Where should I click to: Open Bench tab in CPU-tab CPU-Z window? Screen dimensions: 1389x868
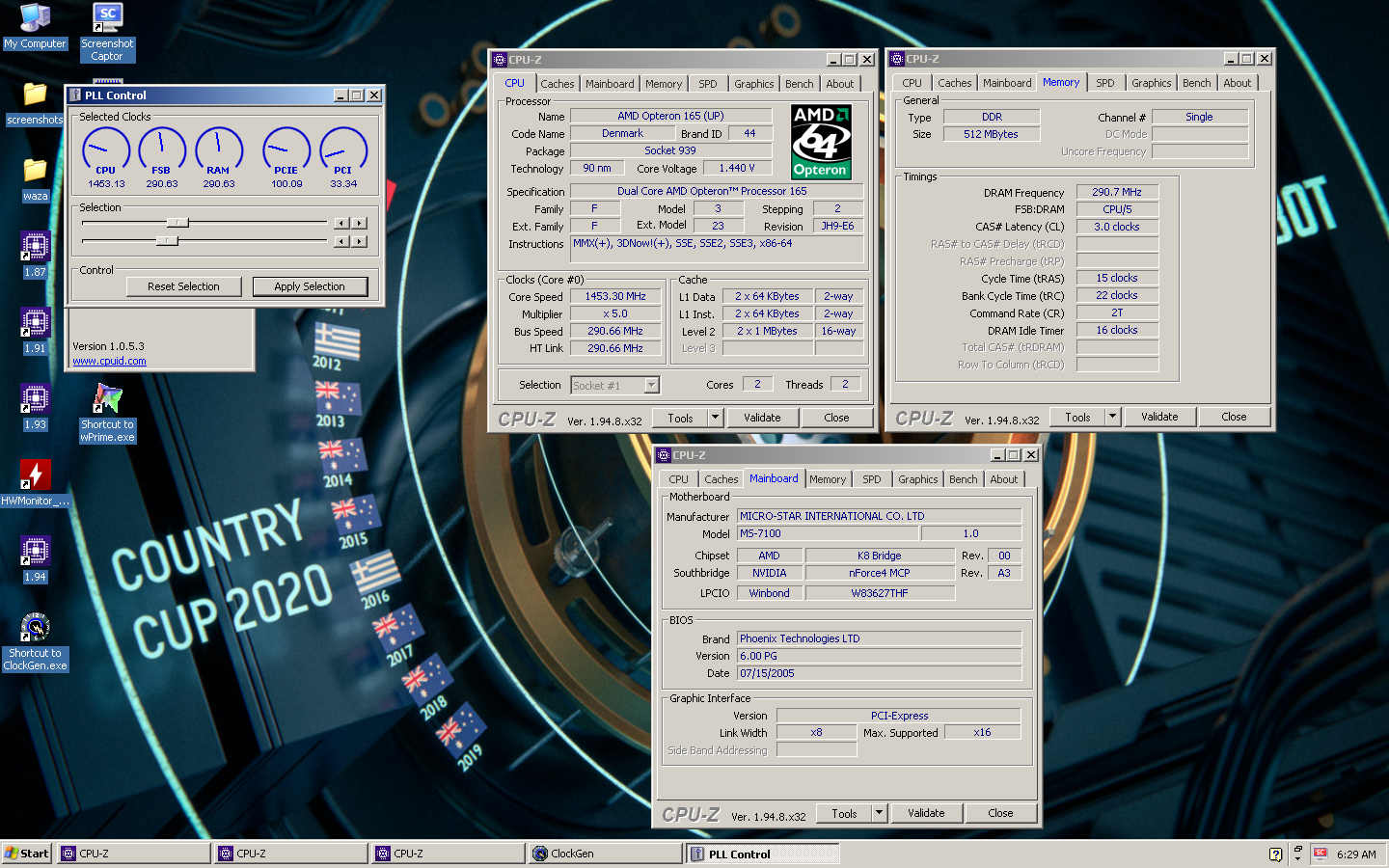(x=799, y=84)
